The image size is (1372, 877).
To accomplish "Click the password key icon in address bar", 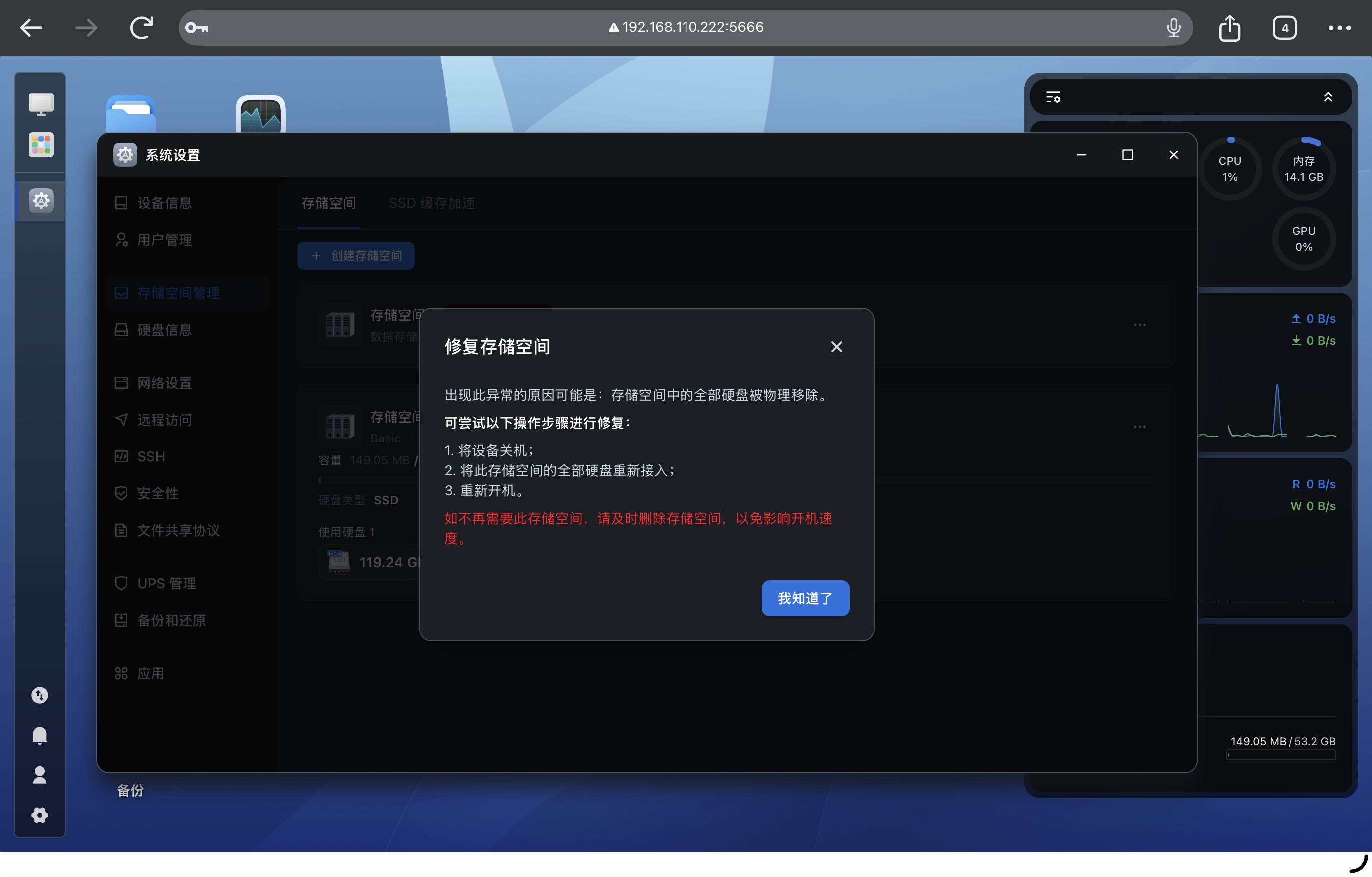I will (196, 27).
